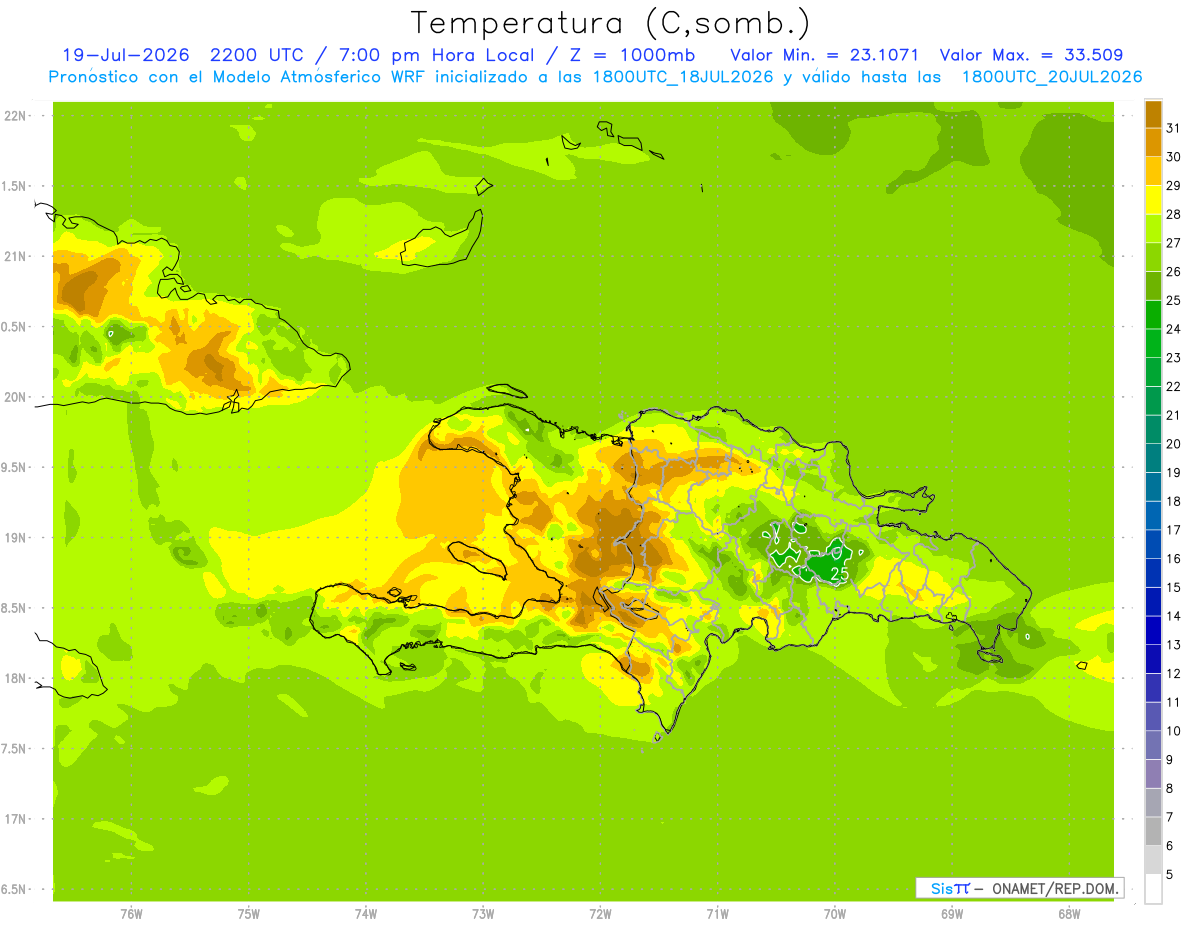
Task: Click the "69W" longitude axis label
Action: 952,913
